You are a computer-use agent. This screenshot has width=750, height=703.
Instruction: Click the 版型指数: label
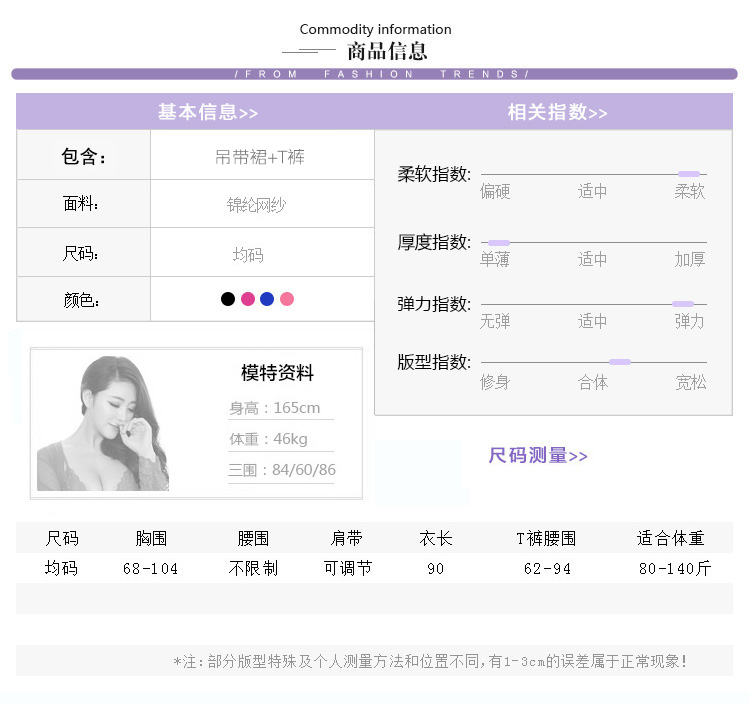point(434,362)
